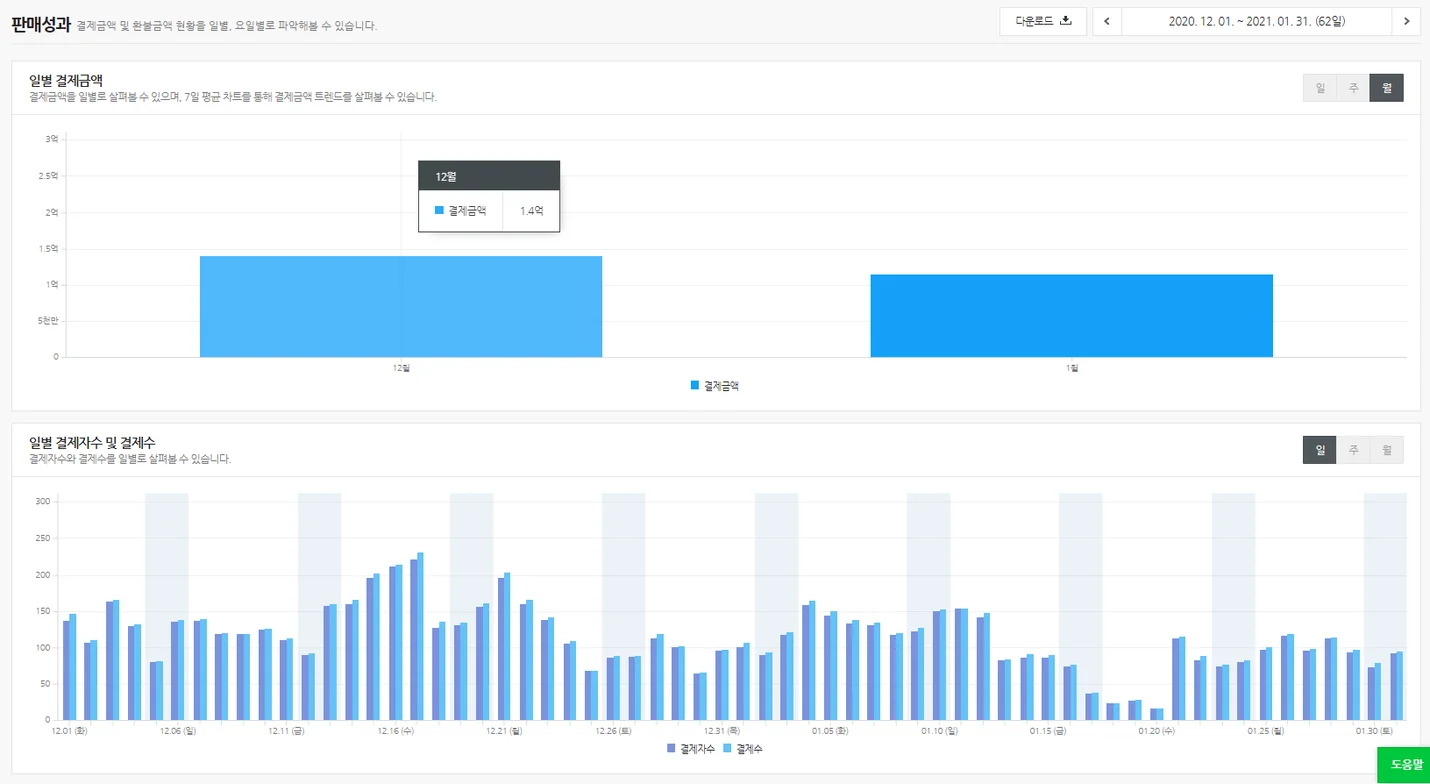Click the 12.21 (월) axis date label
Viewport: 1430px width, 784px height.
coord(504,731)
